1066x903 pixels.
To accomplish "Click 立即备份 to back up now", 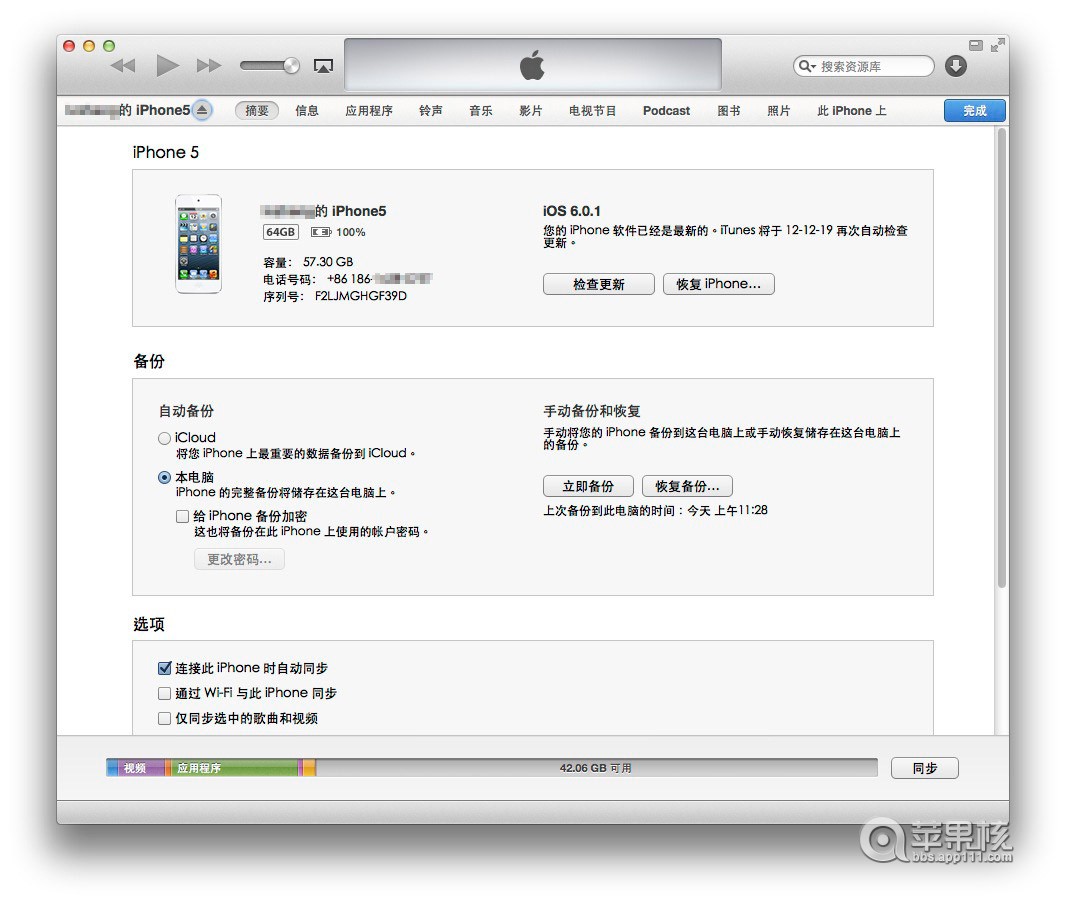I will coord(588,486).
